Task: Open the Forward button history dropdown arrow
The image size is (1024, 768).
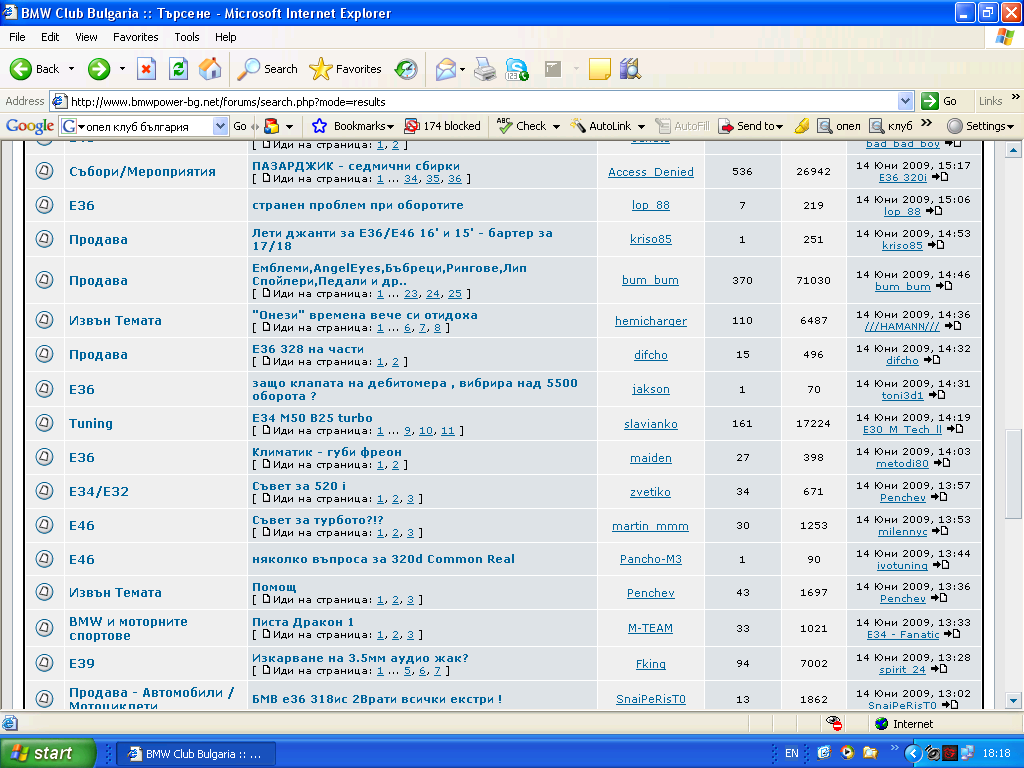Action: tap(122, 69)
